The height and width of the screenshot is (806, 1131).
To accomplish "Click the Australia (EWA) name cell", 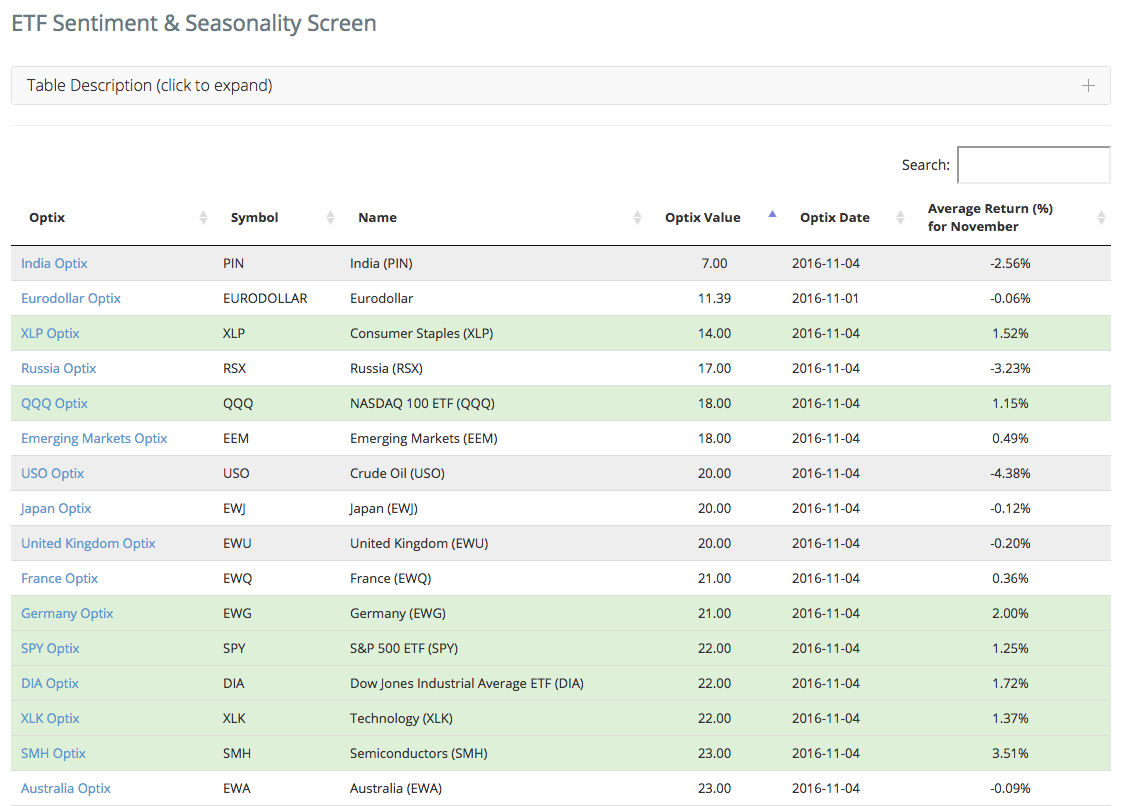I will tap(395, 788).
